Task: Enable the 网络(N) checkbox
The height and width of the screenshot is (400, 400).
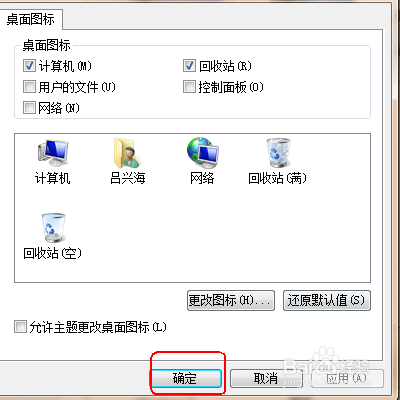Action: click(x=29, y=108)
